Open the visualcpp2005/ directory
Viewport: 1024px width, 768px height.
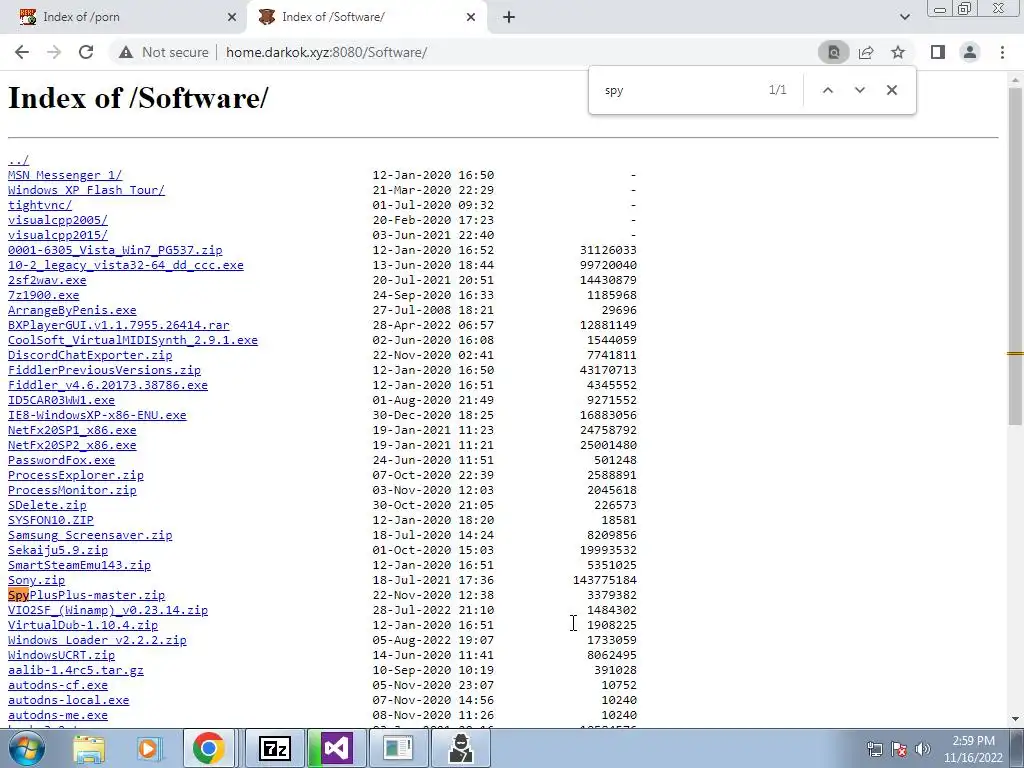[x=57, y=220]
